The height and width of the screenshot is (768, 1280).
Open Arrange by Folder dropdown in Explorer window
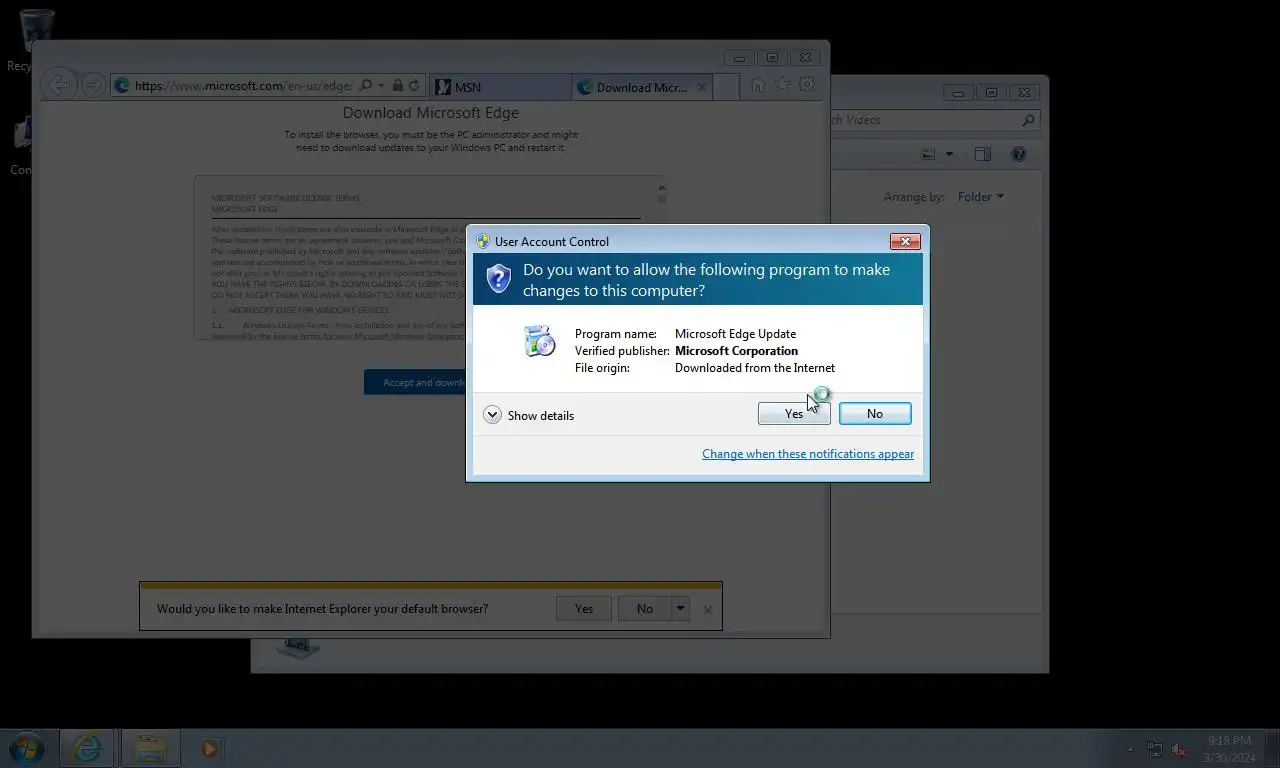coord(981,197)
